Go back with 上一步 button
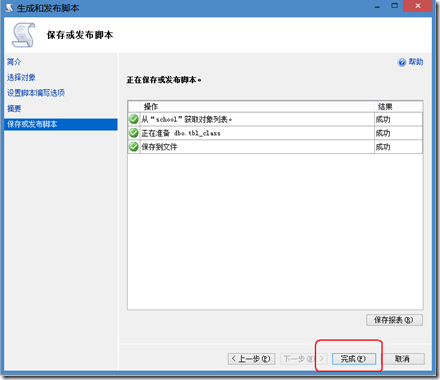Viewport: 440px width, 380px height. pos(252,359)
